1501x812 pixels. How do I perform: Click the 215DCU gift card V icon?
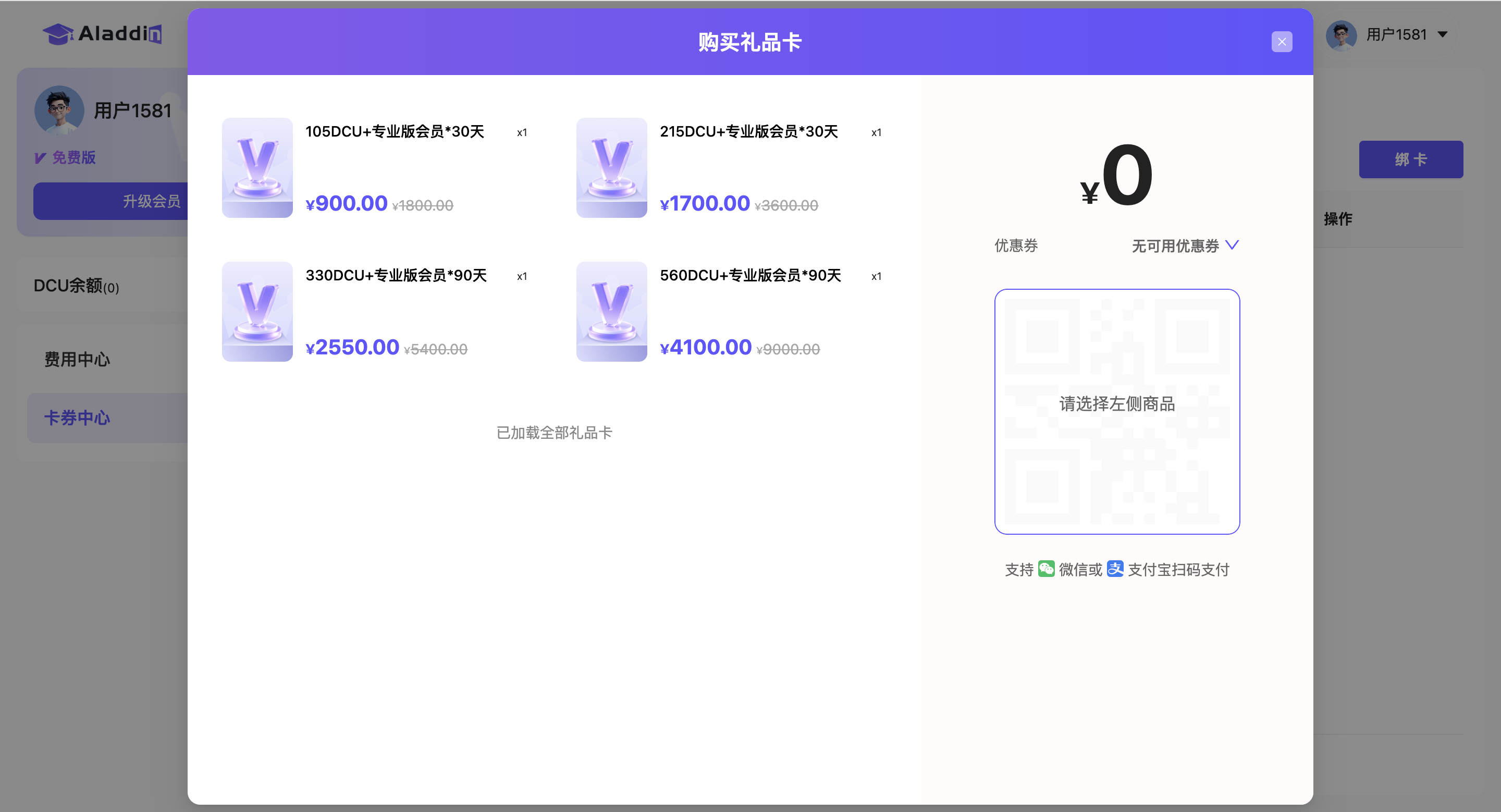pos(611,168)
